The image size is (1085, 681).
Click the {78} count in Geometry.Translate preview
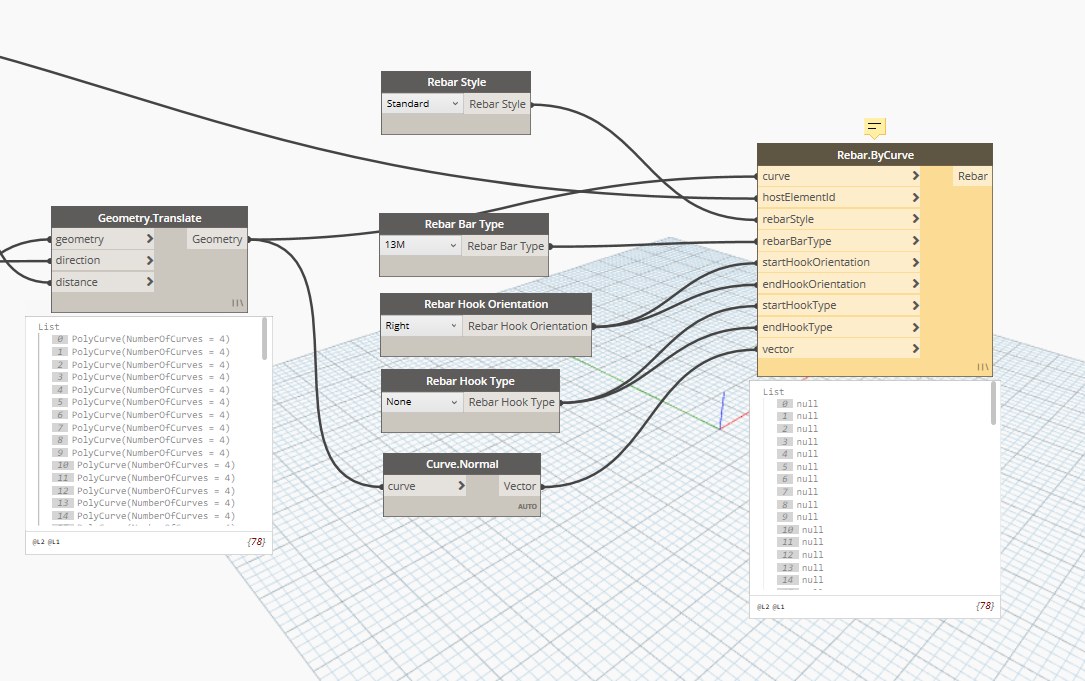pyautogui.click(x=256, y=542)
